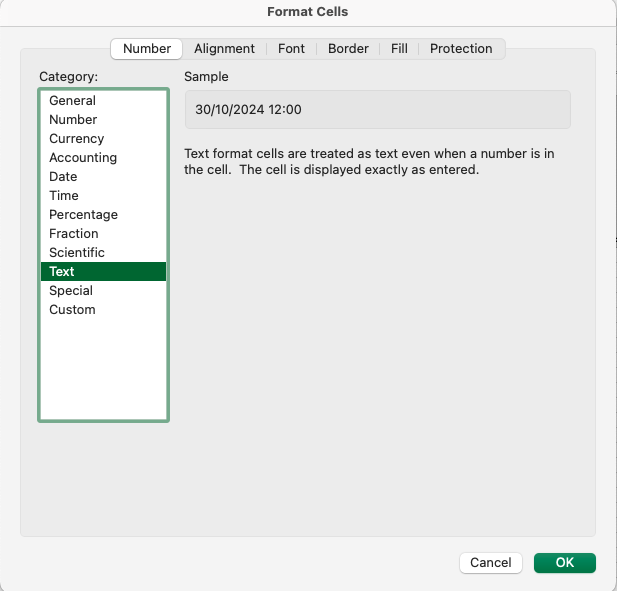617x591 pixels.
Task: Choose the Special category
Action: 71,291
